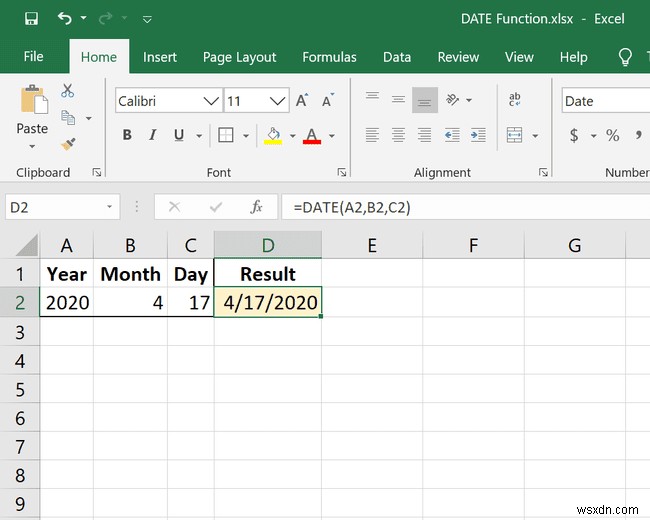Click Increase Font Size icon
The height and width of the screenshot is (520, 650).
pos(302,100)
